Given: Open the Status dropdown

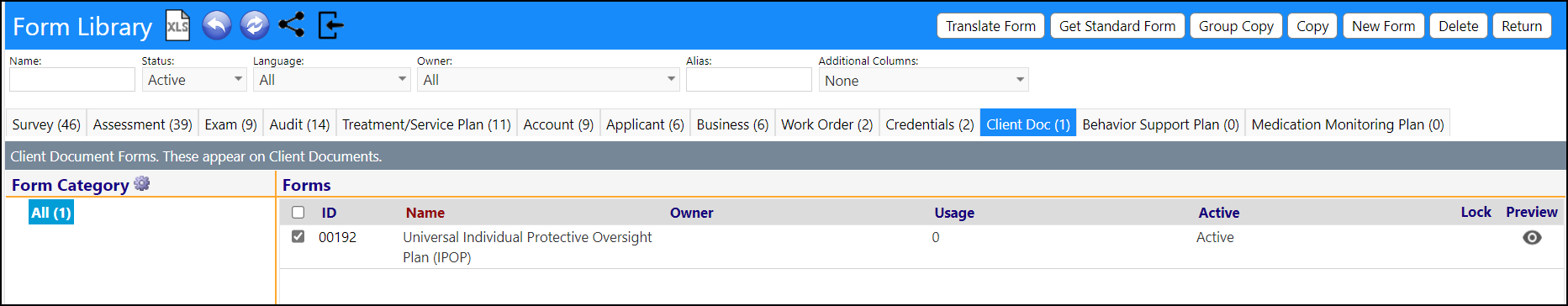Looking at the screenshot, I should tap(194, 80).
